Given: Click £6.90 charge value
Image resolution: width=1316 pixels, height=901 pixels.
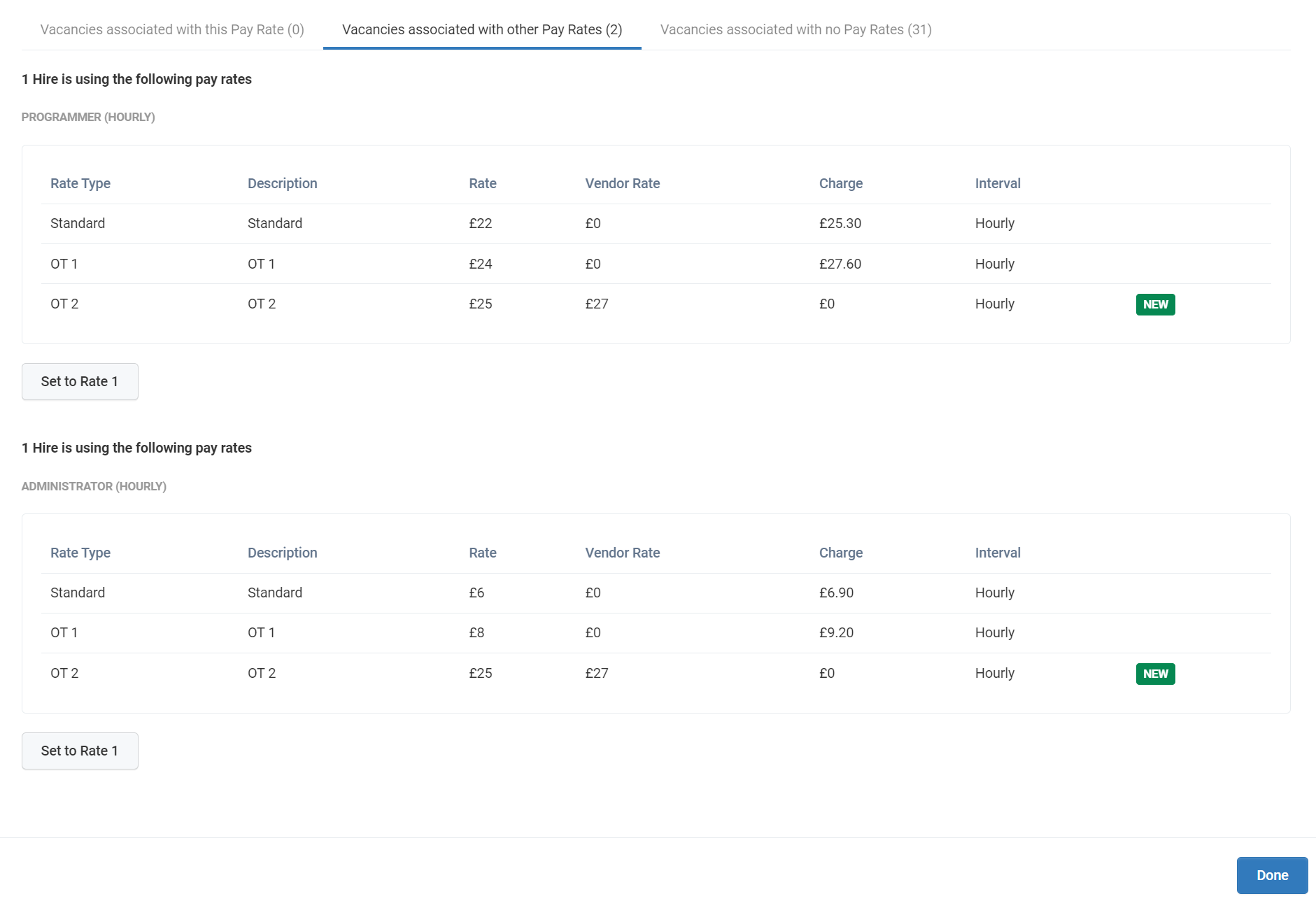Looking at the screenshot, I should tap(836, 593).
